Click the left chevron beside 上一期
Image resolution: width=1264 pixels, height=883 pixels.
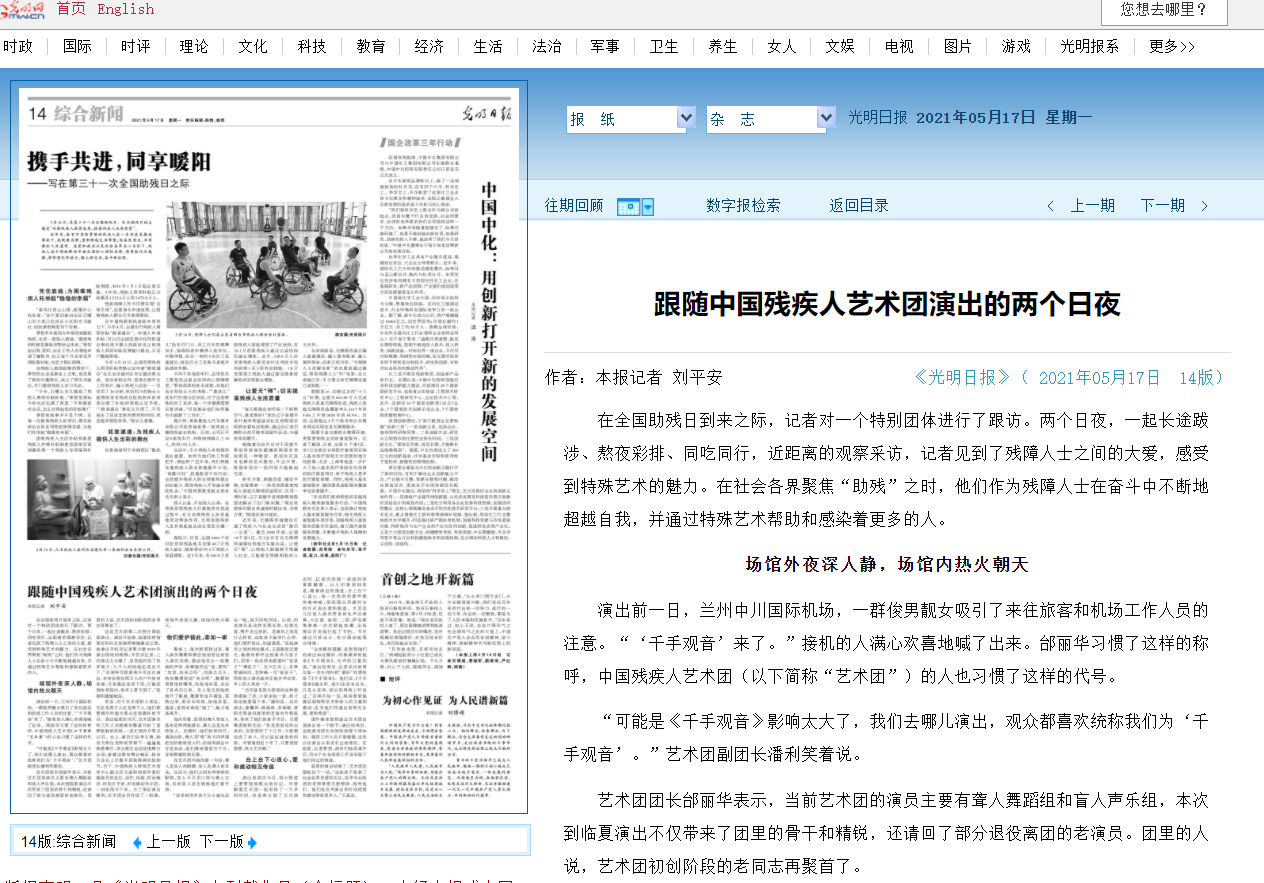1050,206
